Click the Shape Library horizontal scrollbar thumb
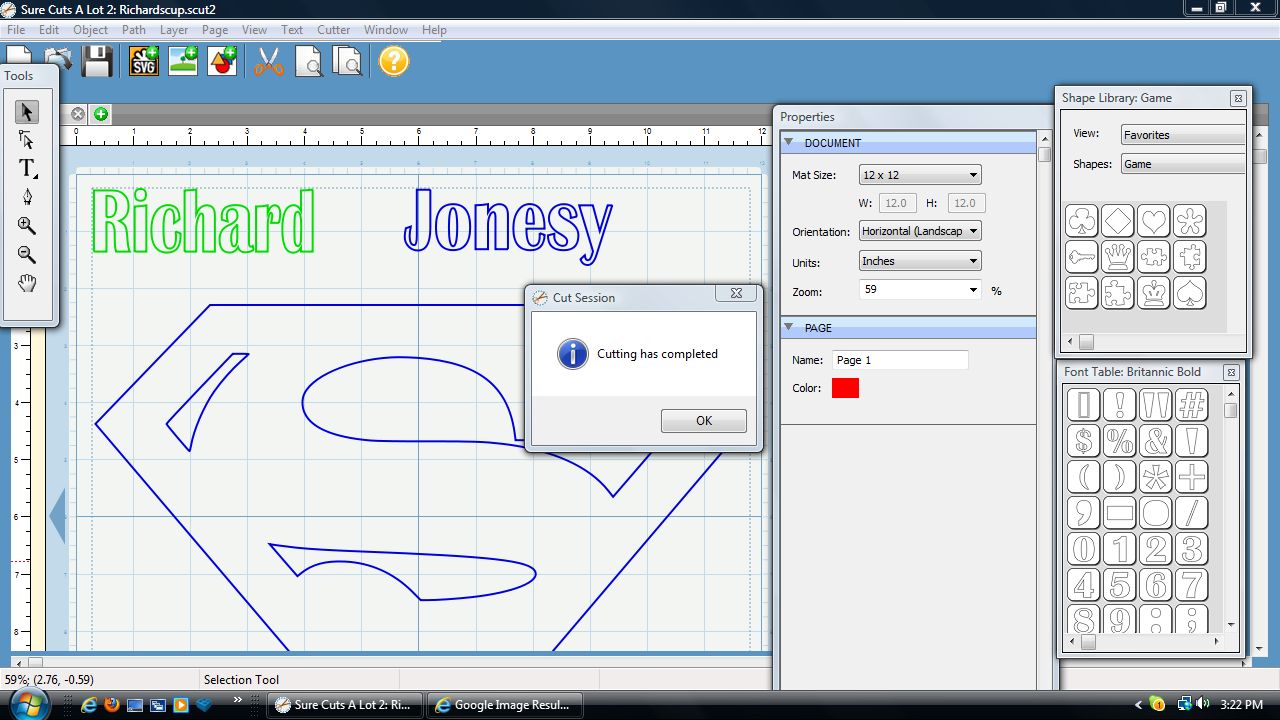The width and height of the screenshot is (1280, 720). pos(1087,342)
